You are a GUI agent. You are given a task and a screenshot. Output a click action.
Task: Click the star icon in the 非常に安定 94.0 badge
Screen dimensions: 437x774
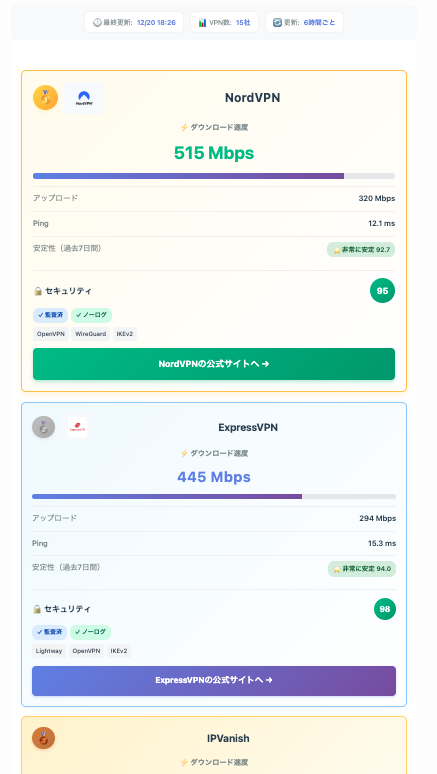[338, 569]
